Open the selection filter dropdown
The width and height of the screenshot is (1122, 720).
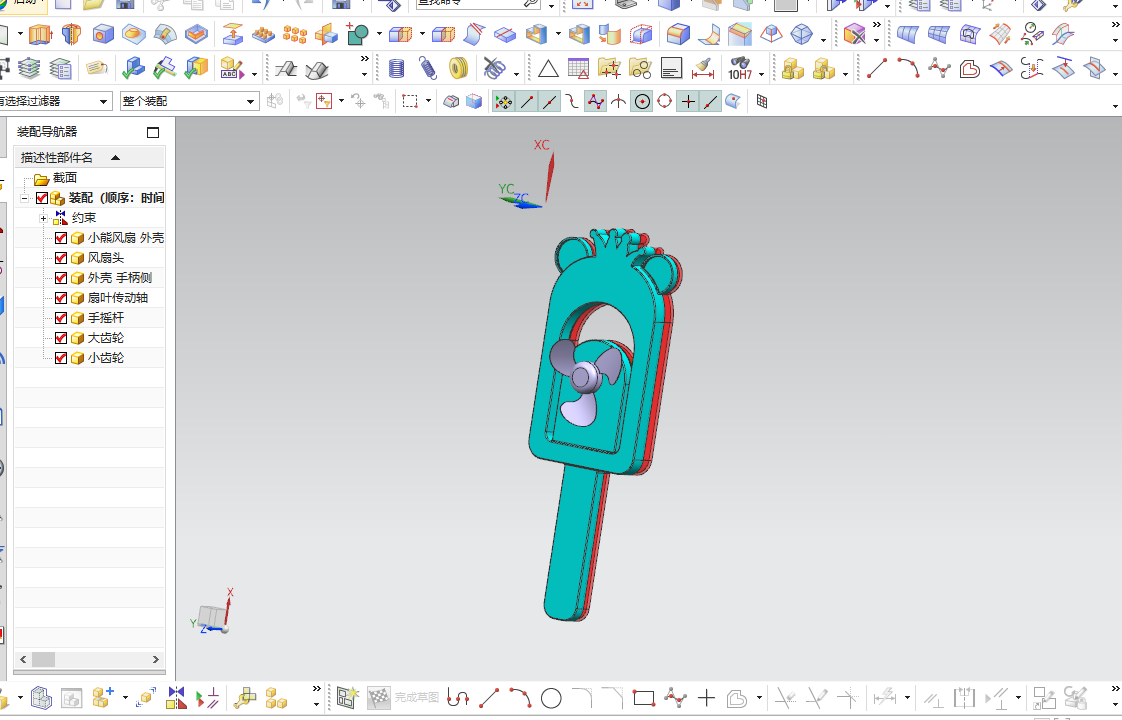[54, 102]
